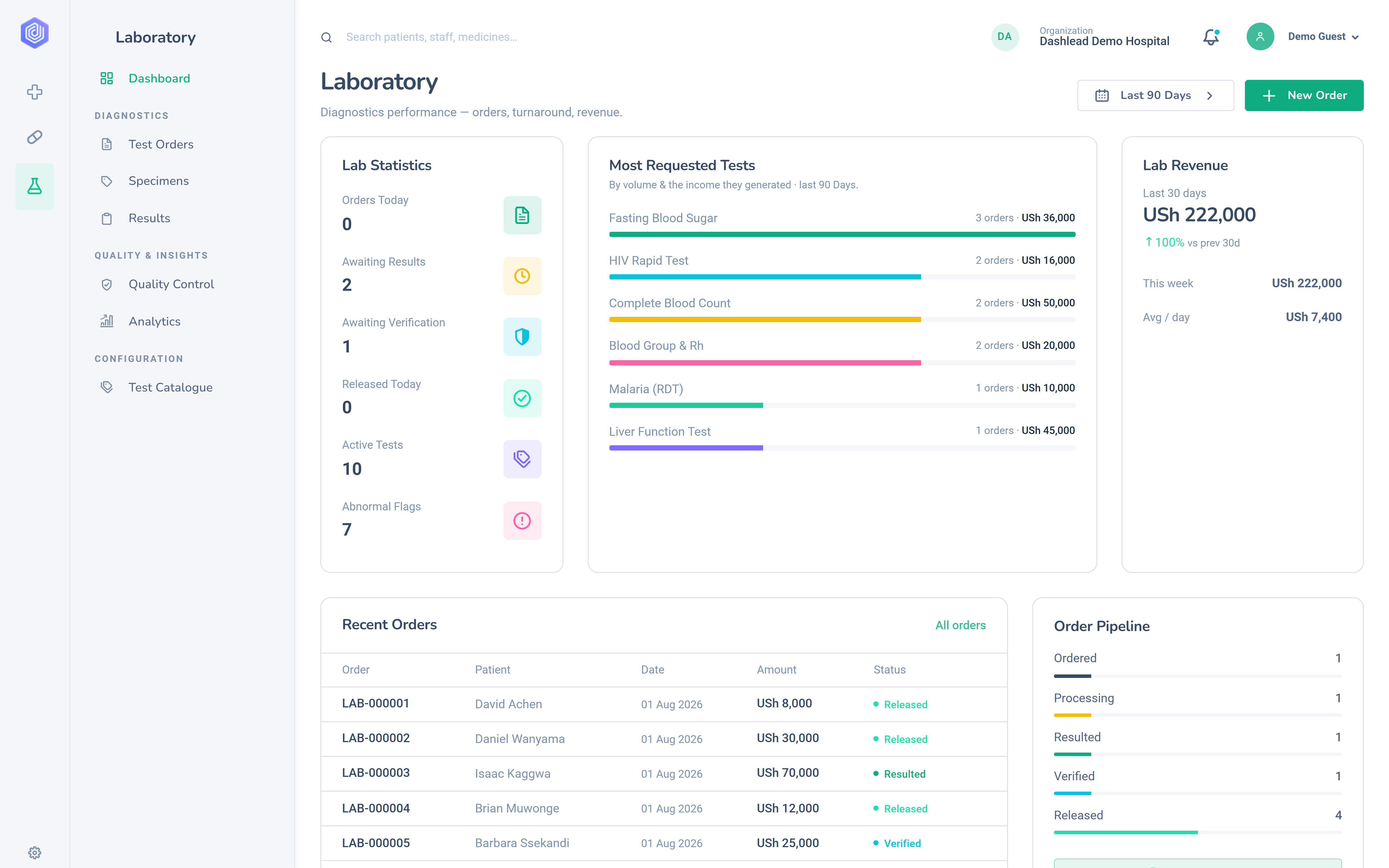The height and width of the screenshot is (868, 1389).
Task: Click the Awaiting Verification shield icon
Action: (522, 337)
